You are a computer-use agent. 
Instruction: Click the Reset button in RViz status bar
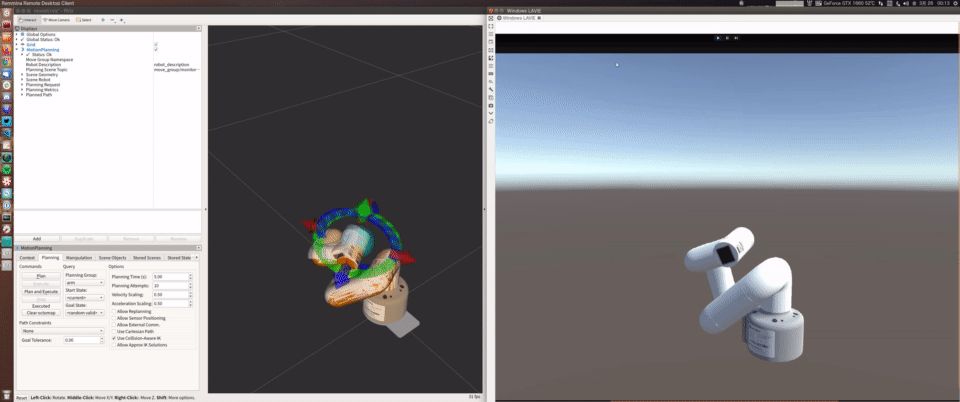21,398
